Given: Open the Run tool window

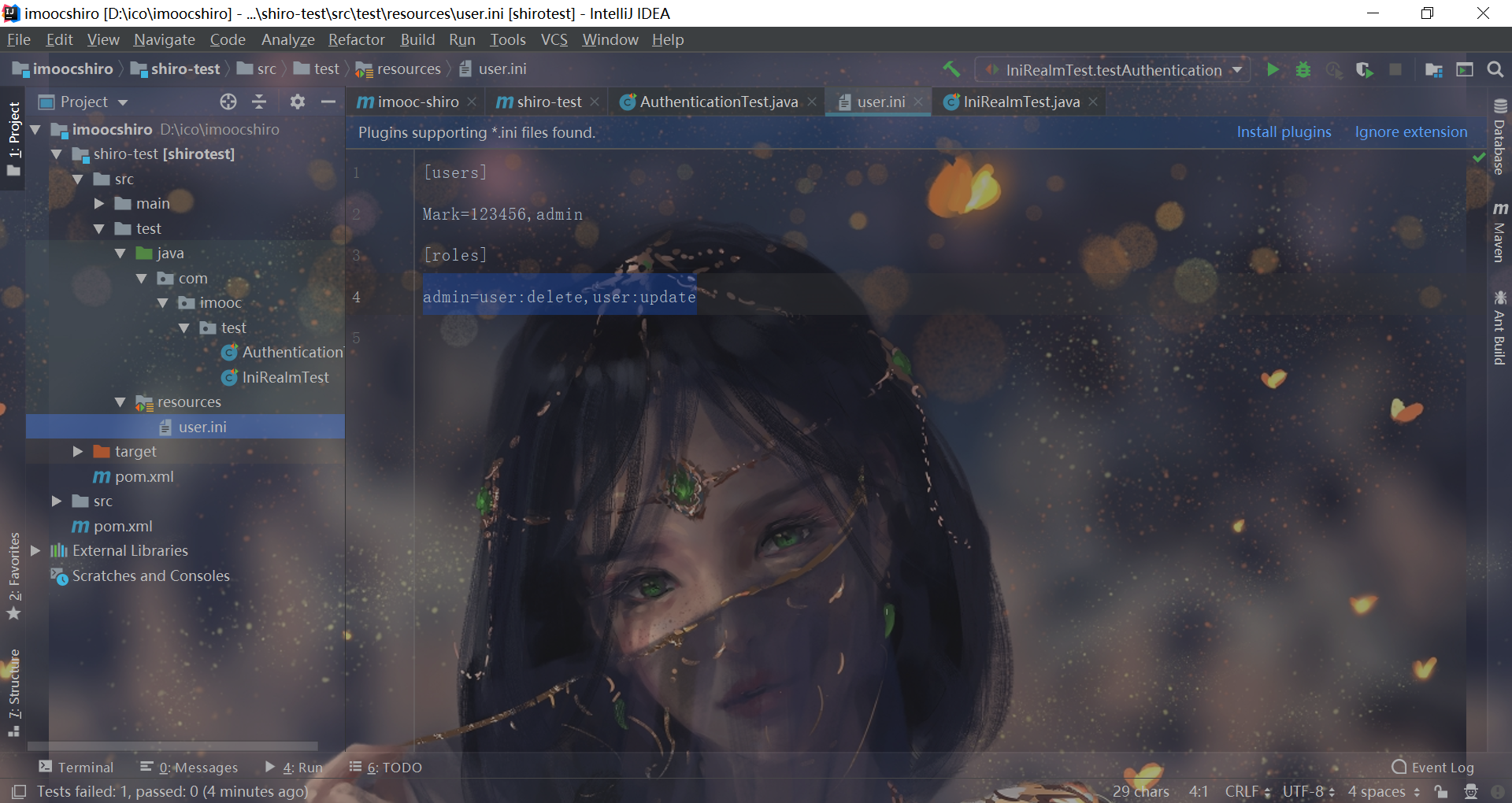Looking at the screenshot, I should [x=294, y=767].
